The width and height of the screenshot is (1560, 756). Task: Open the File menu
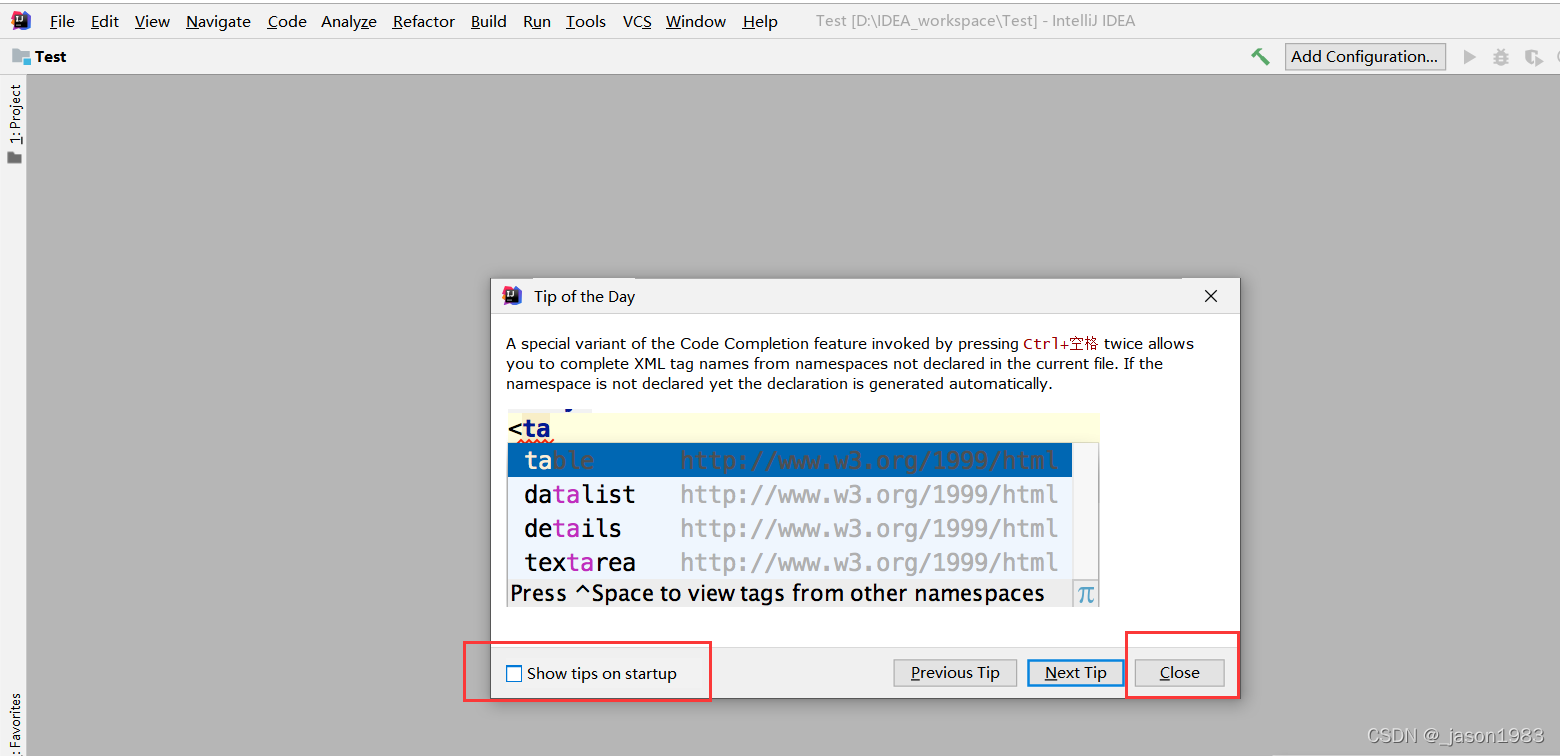pyautogui.click(x=62, y=21)
